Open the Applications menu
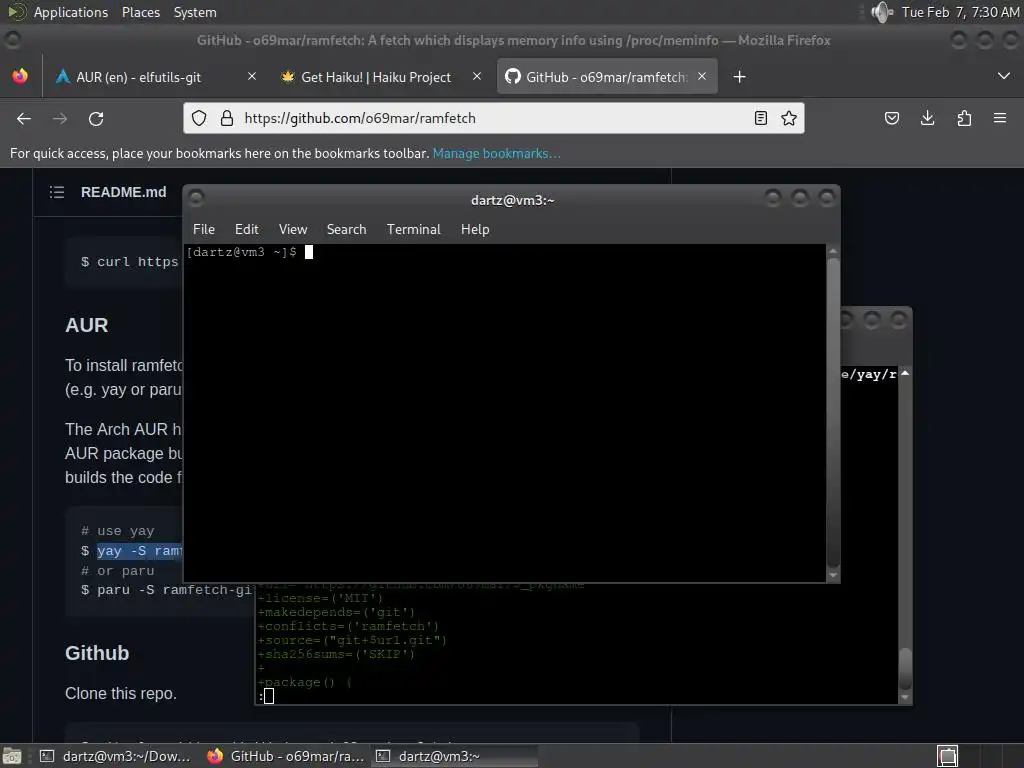Screen dimensions: 1024x768 coord(71,12)
